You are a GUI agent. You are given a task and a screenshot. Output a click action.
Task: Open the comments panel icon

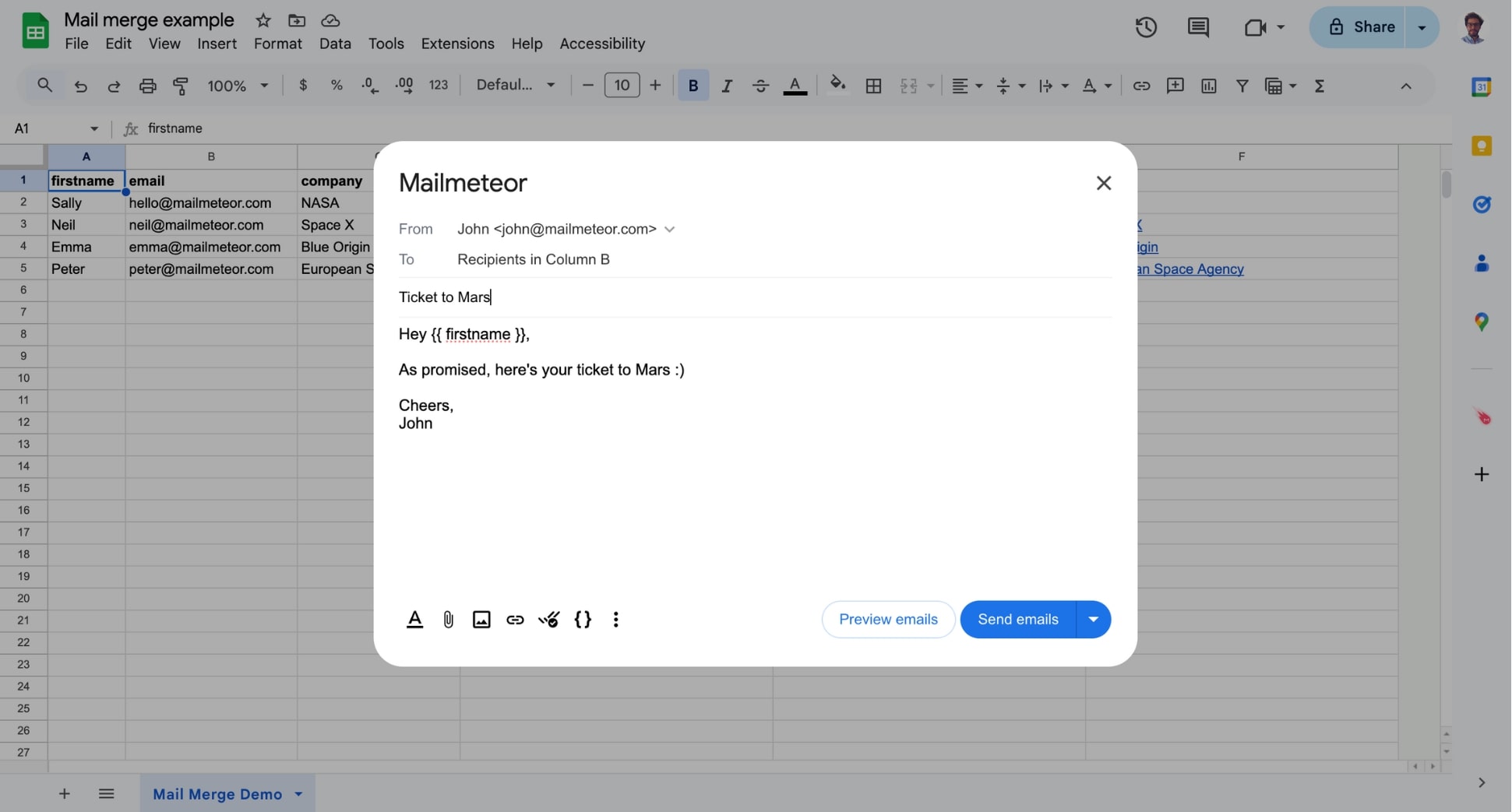coord(1198,28)
